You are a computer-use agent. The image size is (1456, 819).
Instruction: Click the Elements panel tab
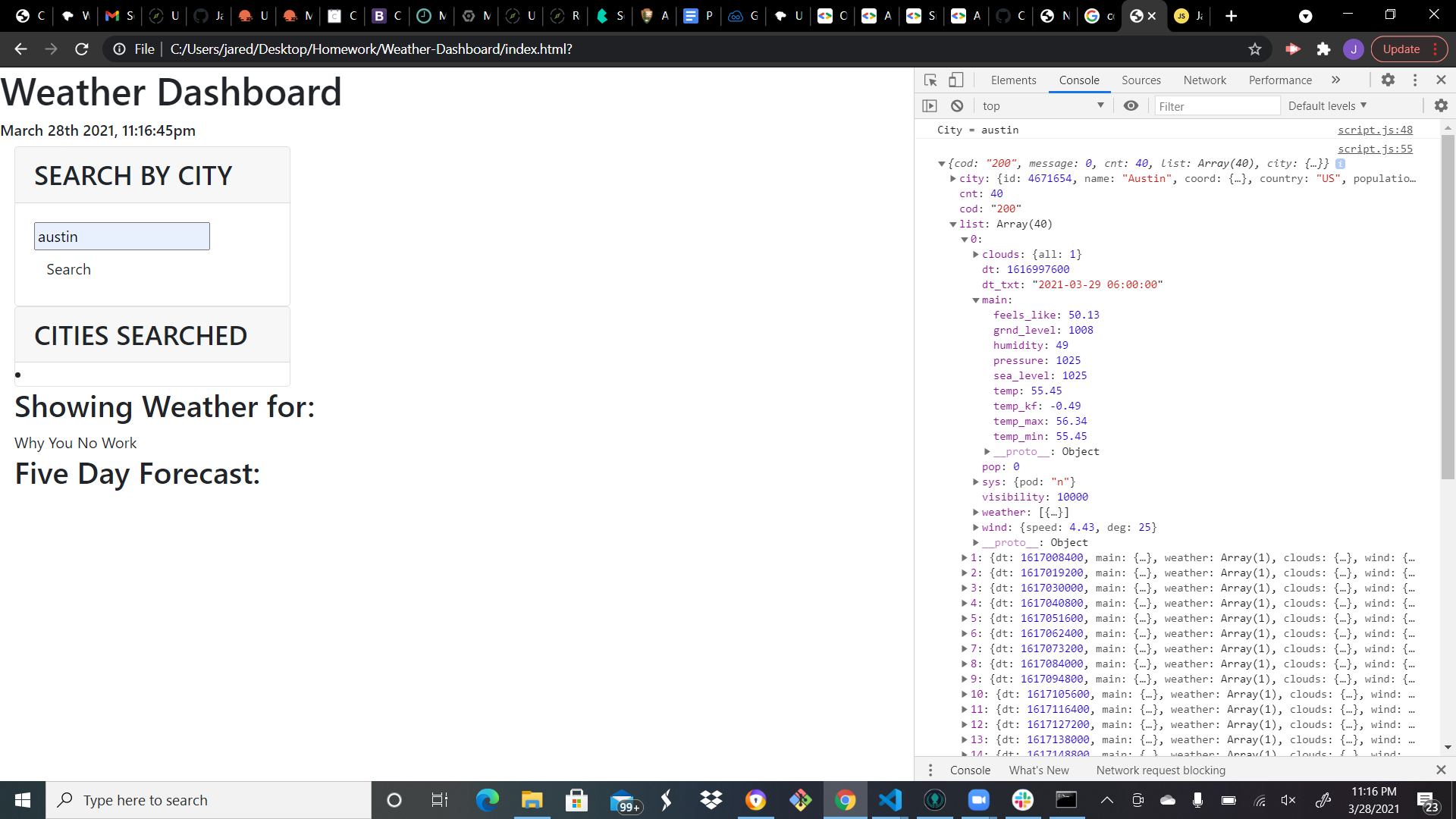click(x=1013, y=80)
